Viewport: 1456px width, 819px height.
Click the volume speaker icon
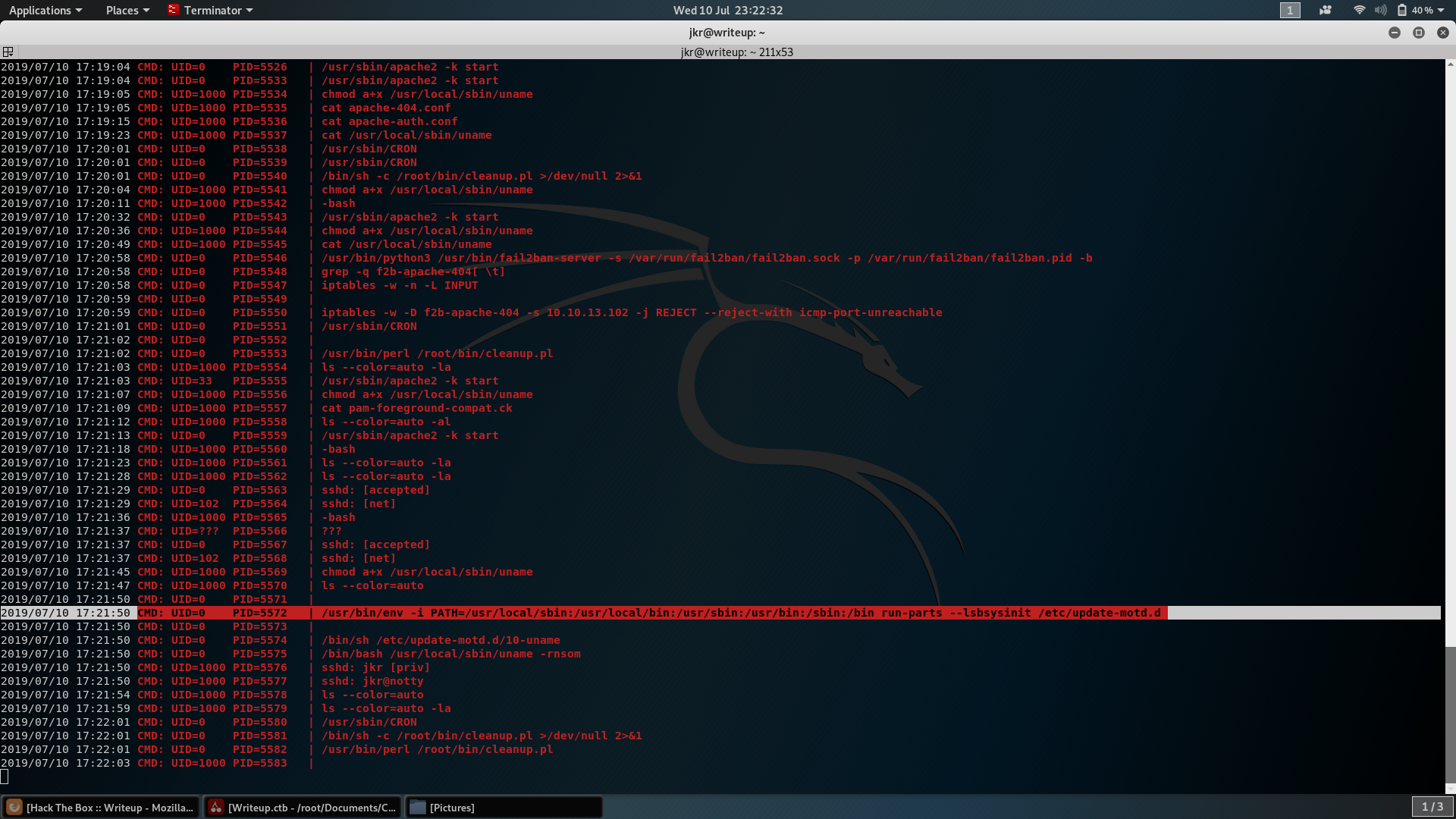tap(1380, 10)
